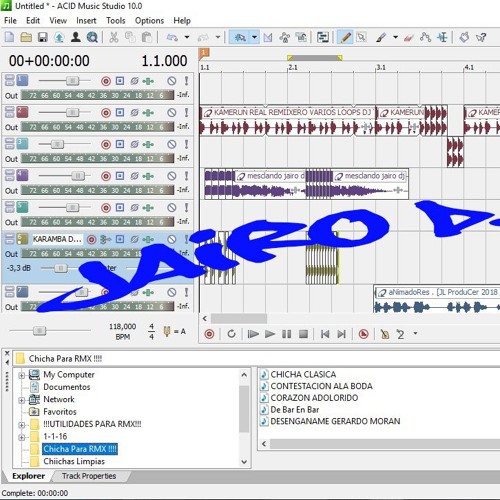Click the Play button
This screenshot has width=500, height=500.
click(x=270, y=334)
